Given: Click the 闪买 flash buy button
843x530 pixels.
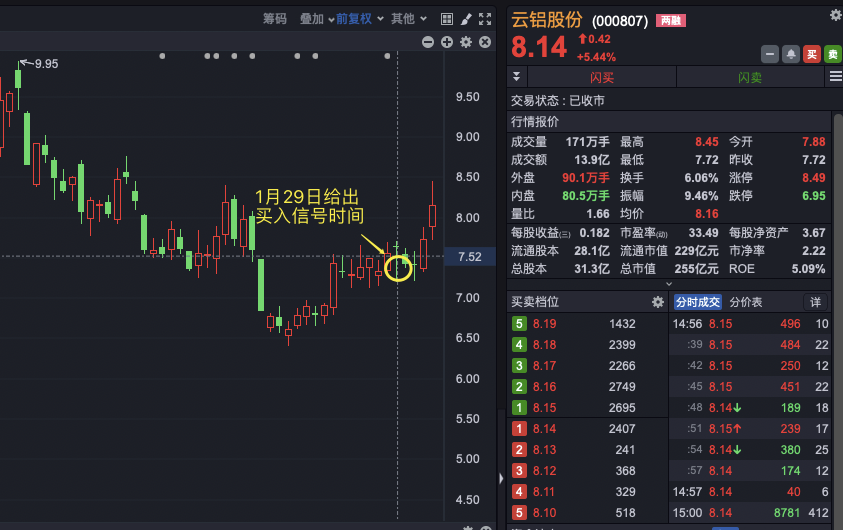Looking at the screenshot, I should (x=602, y=77).
